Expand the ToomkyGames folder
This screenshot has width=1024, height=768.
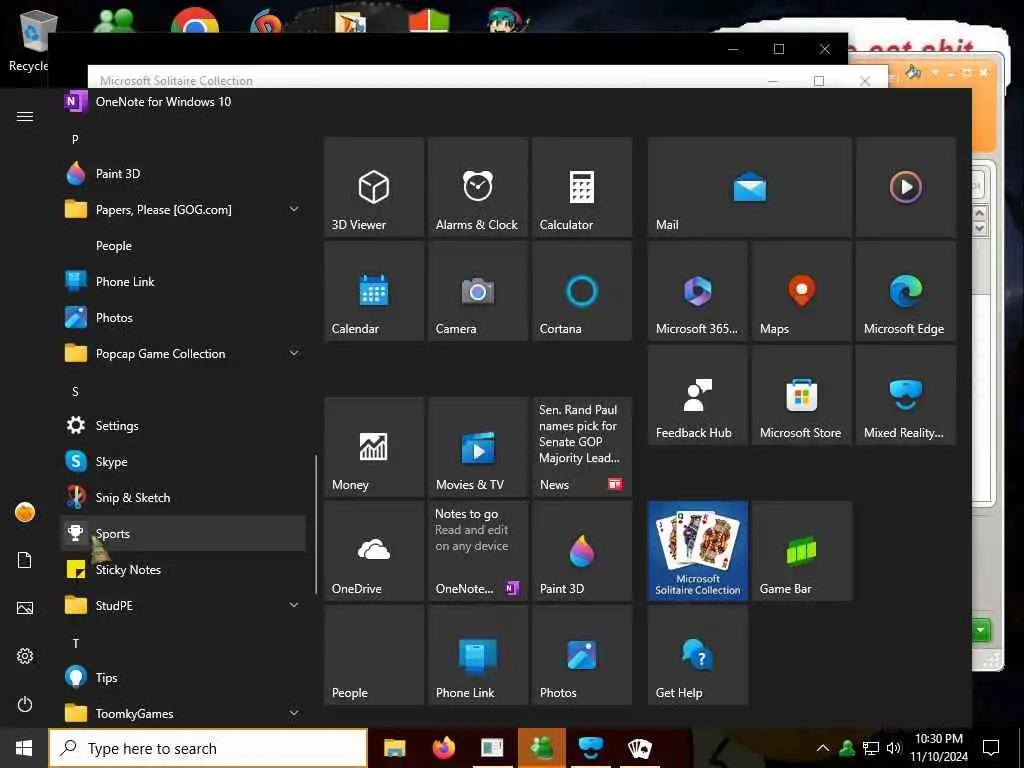coord(183,713)
